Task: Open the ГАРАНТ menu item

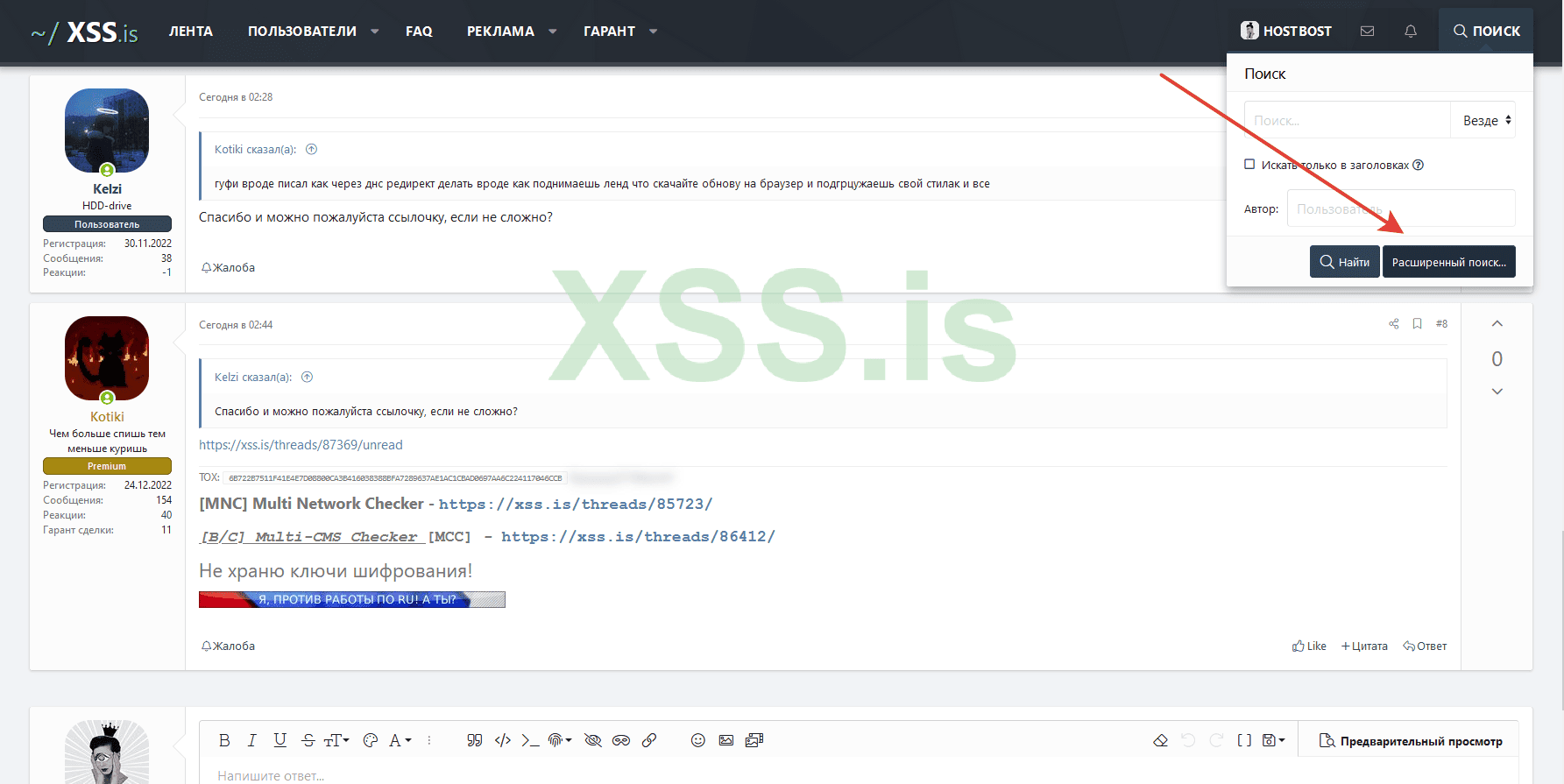Action: pyautogui.click(x=609, y=32)
